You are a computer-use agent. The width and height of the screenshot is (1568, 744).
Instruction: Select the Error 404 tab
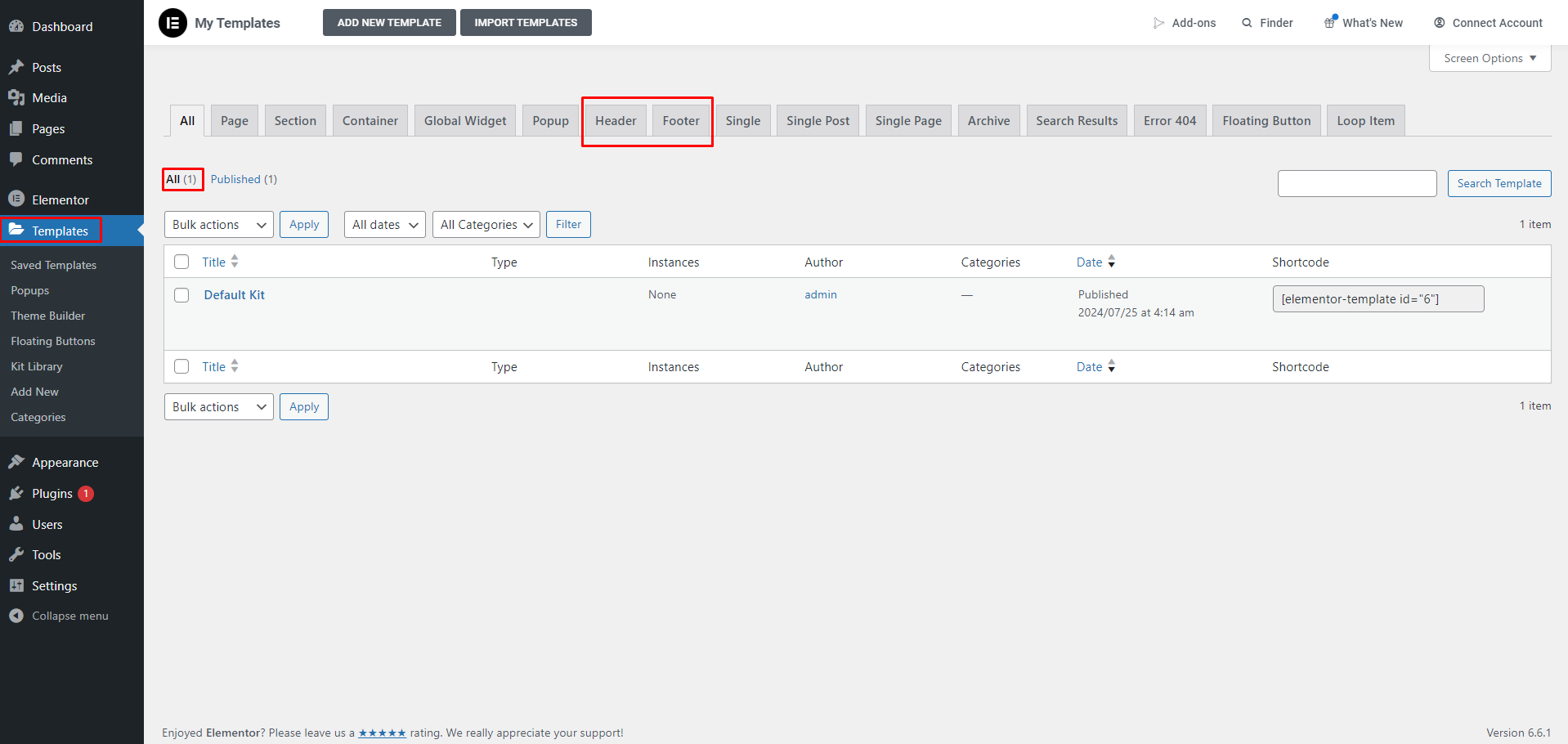point(1169,121)
